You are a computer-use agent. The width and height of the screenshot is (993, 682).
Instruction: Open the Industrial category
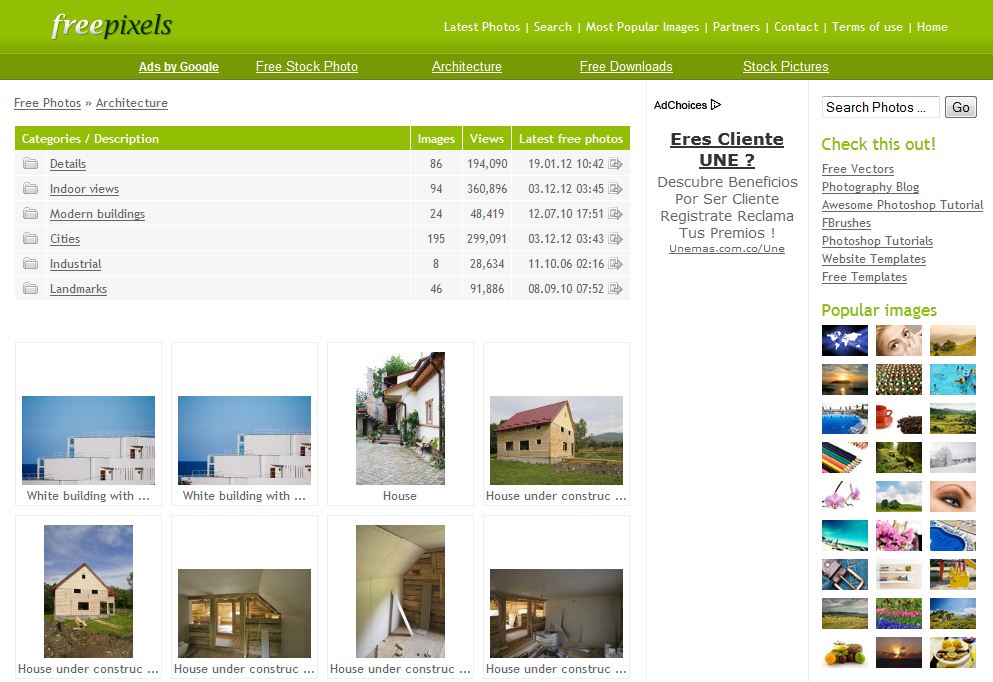tap(75, 263)
